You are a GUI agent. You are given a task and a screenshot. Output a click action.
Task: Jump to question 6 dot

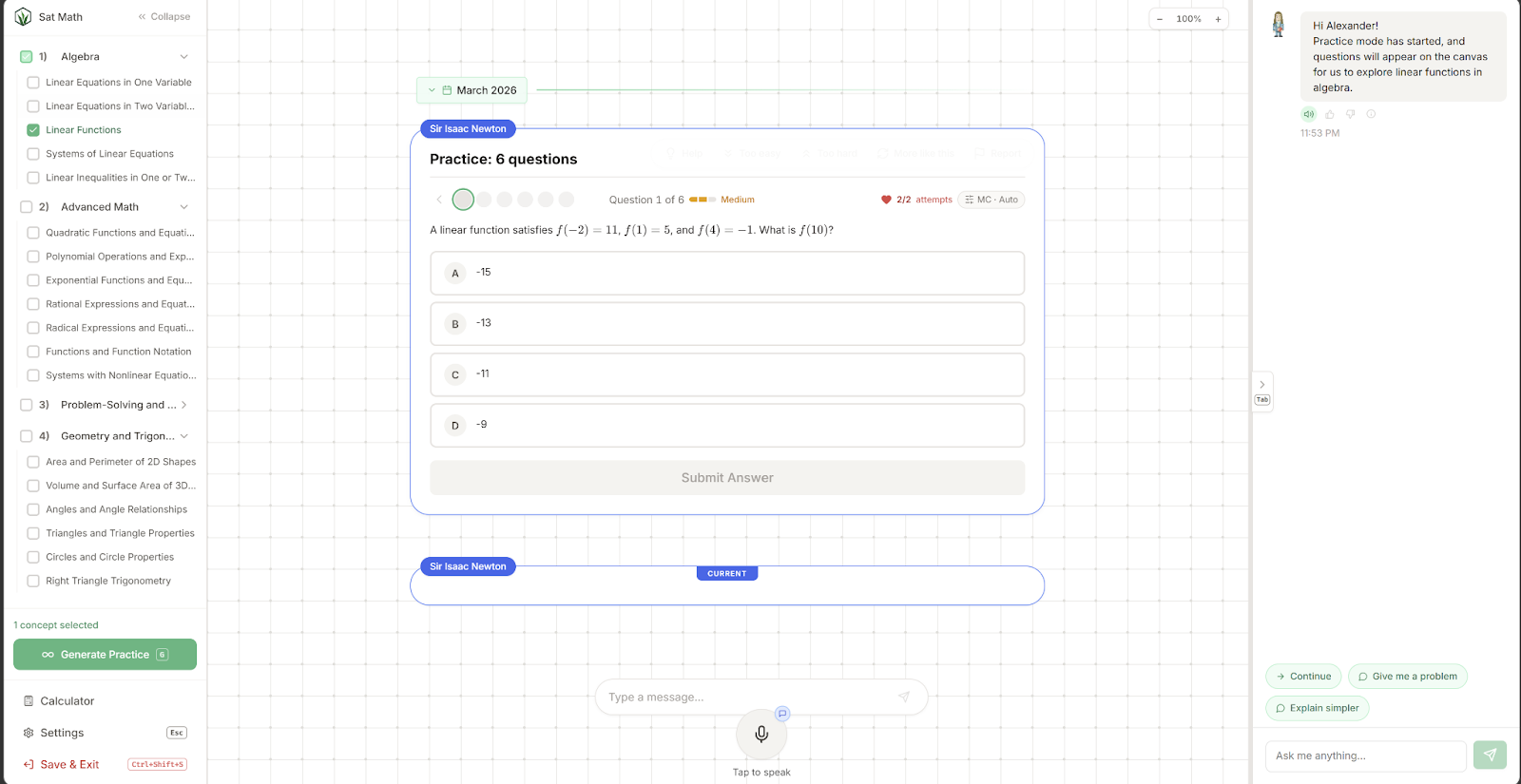567,200
